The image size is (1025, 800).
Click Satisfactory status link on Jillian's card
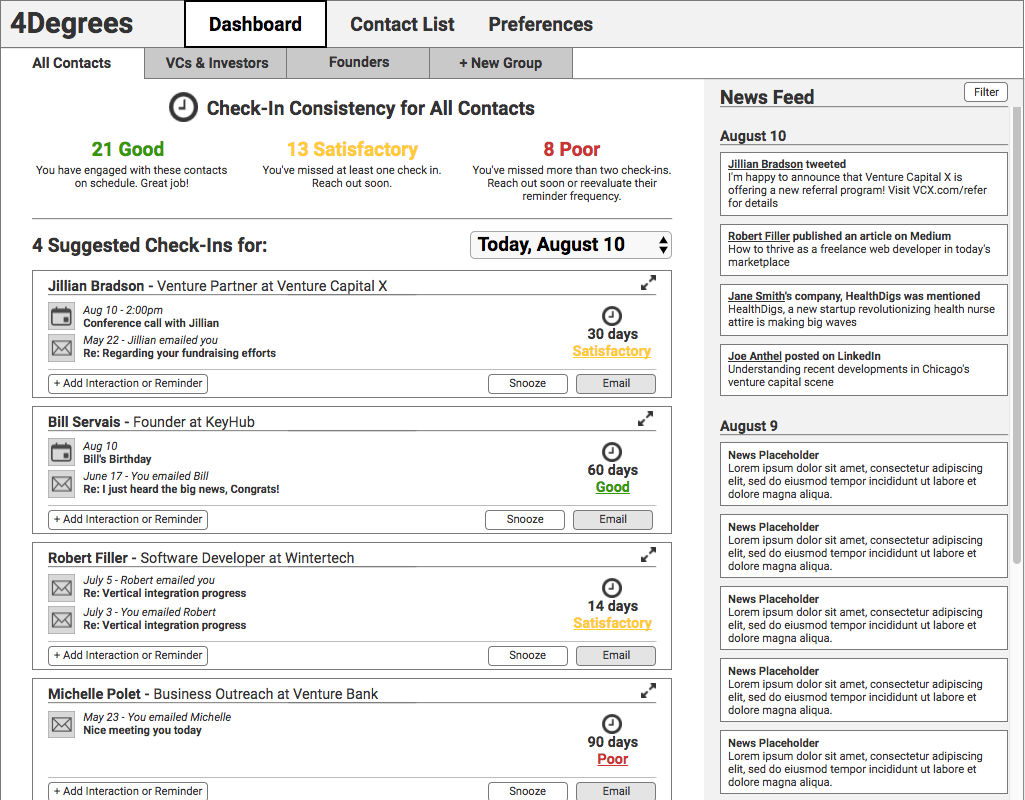[x=612, y=351]
